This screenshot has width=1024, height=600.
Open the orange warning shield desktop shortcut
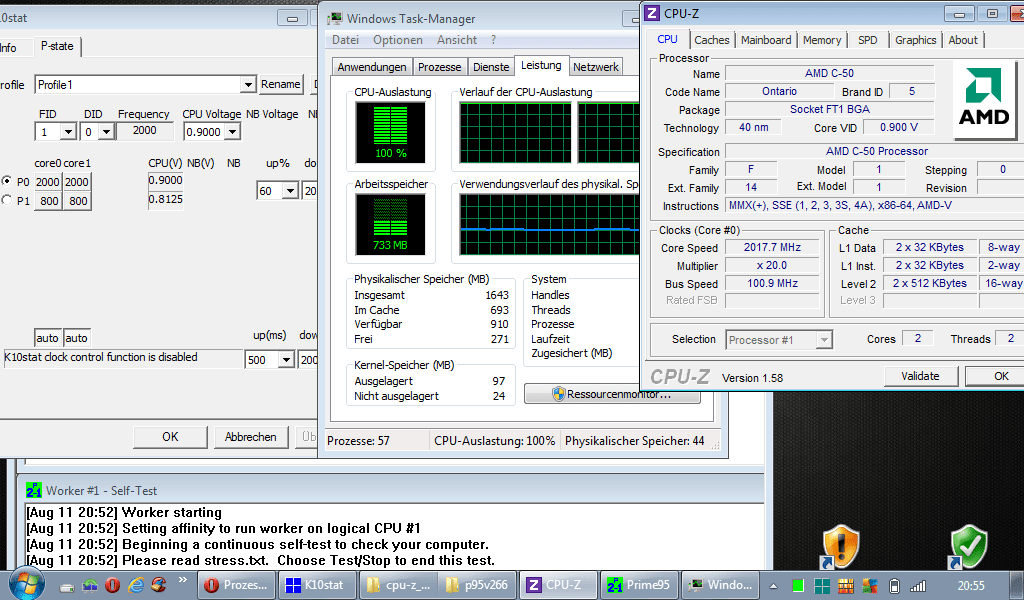(x=840, y=546)
